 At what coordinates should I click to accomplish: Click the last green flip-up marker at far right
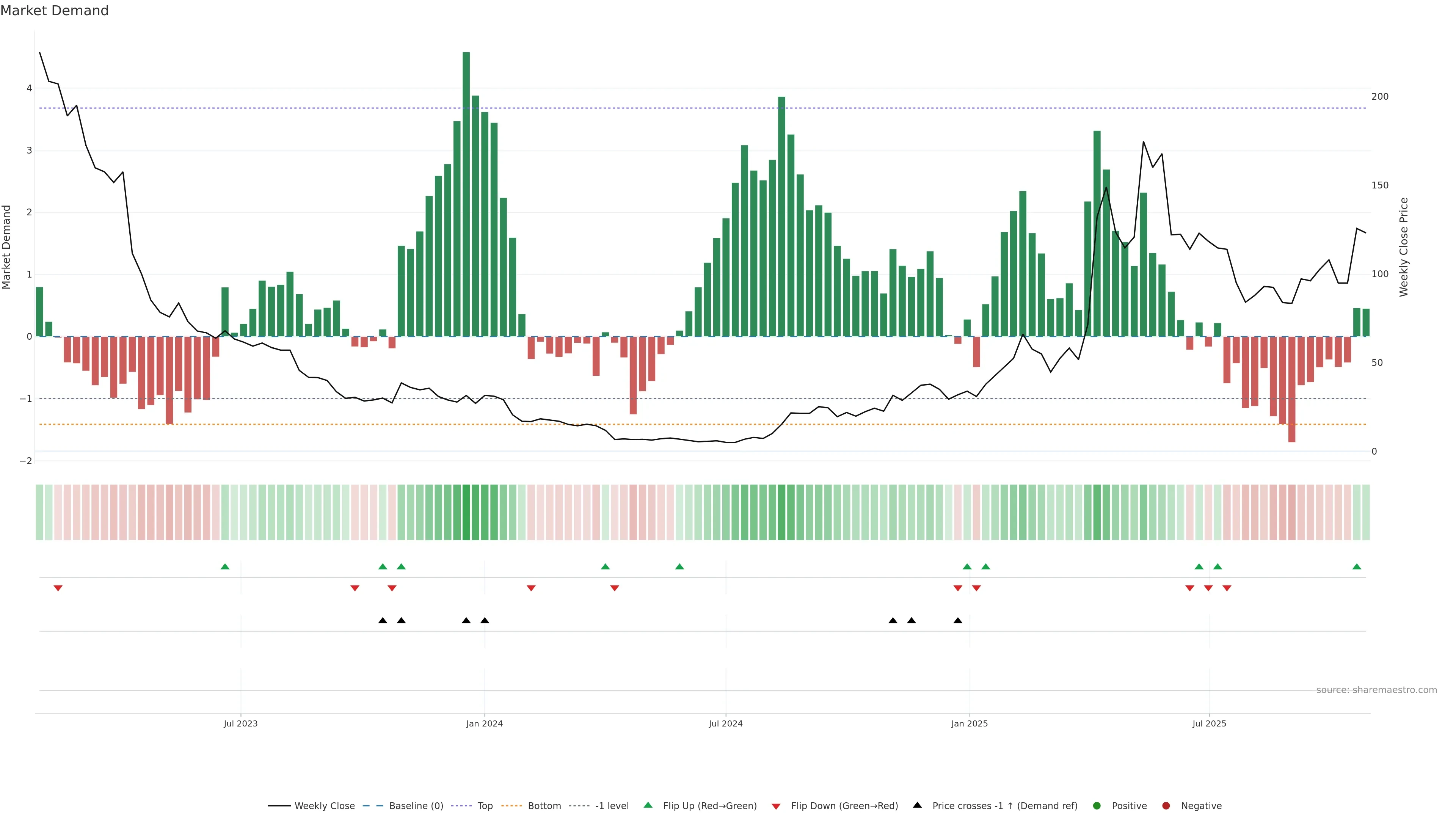coord(1357,566)
